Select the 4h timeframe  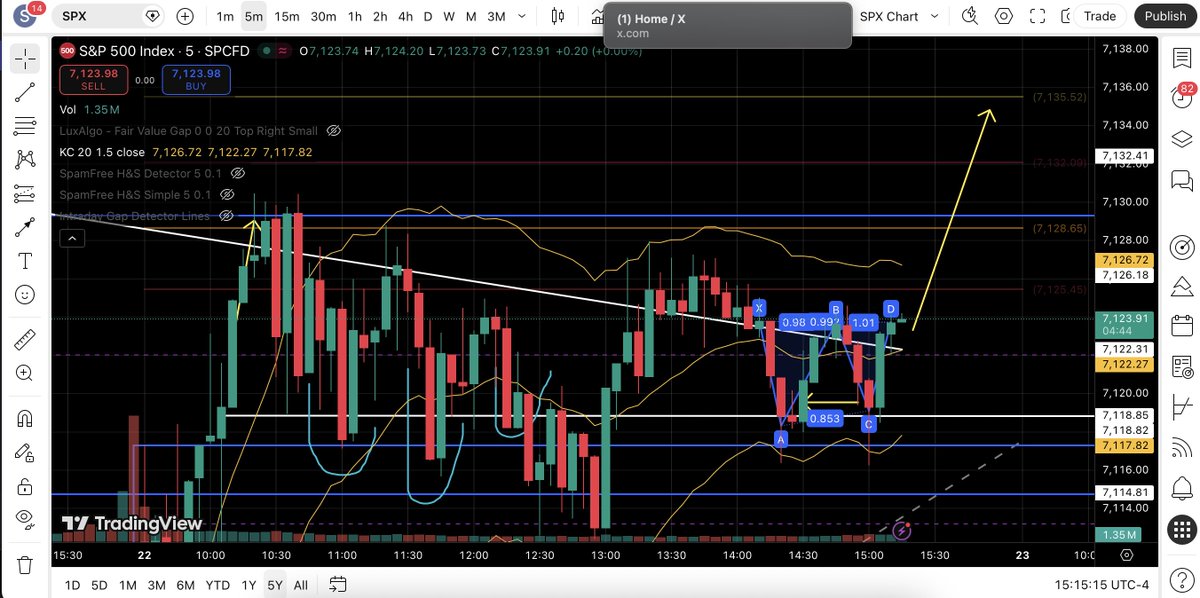(404, 16)
